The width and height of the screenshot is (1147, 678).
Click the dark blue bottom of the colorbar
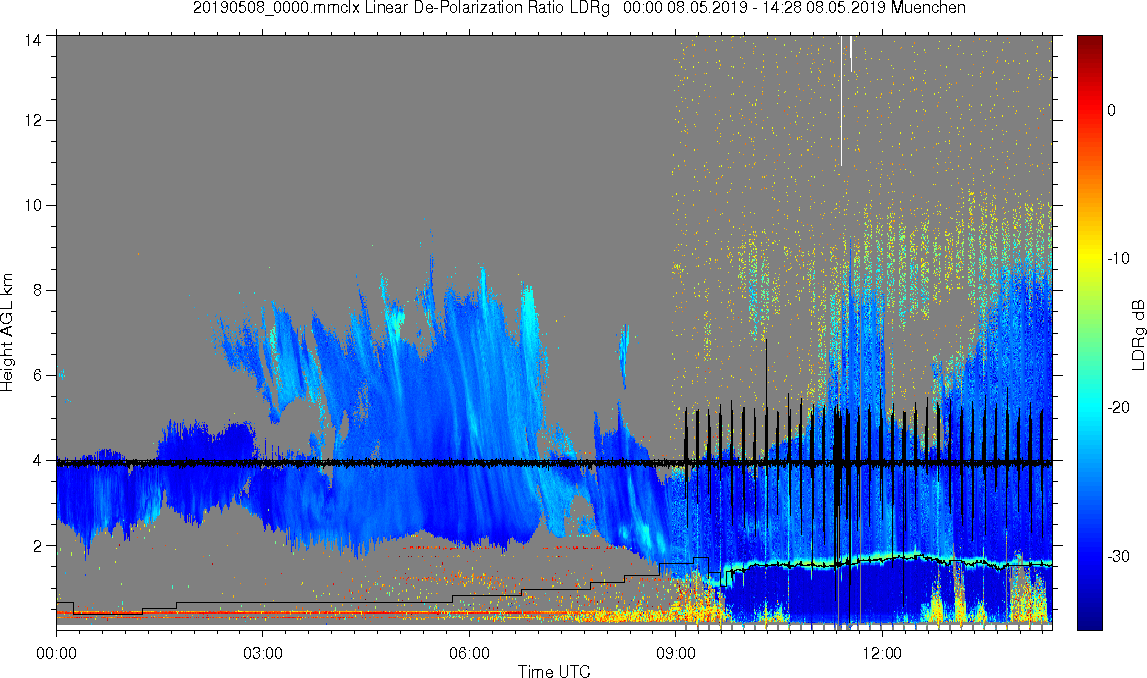[x=1090, y=618]
